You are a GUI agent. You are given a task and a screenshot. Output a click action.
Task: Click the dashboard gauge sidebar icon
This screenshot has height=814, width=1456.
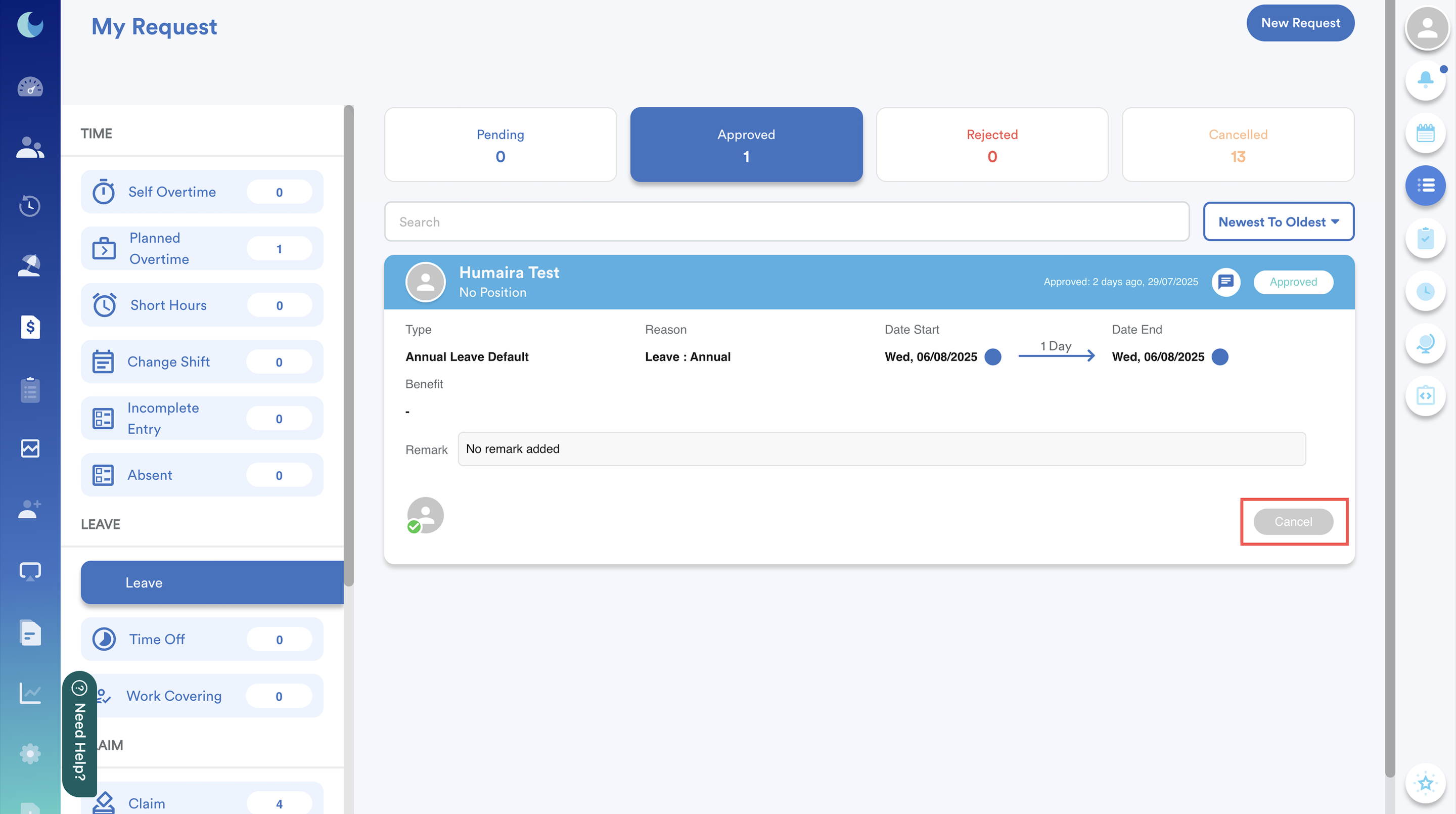(30, 87)
